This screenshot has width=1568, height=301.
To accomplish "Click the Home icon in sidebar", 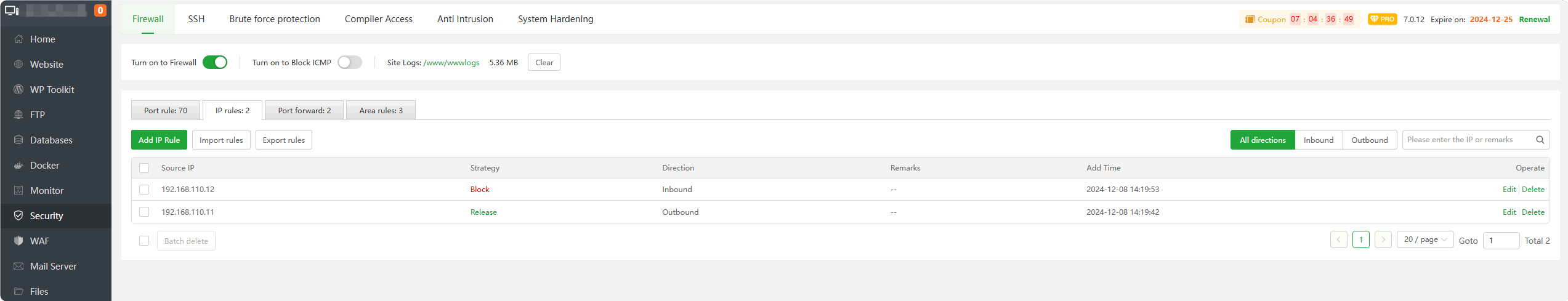I will 18,39.
